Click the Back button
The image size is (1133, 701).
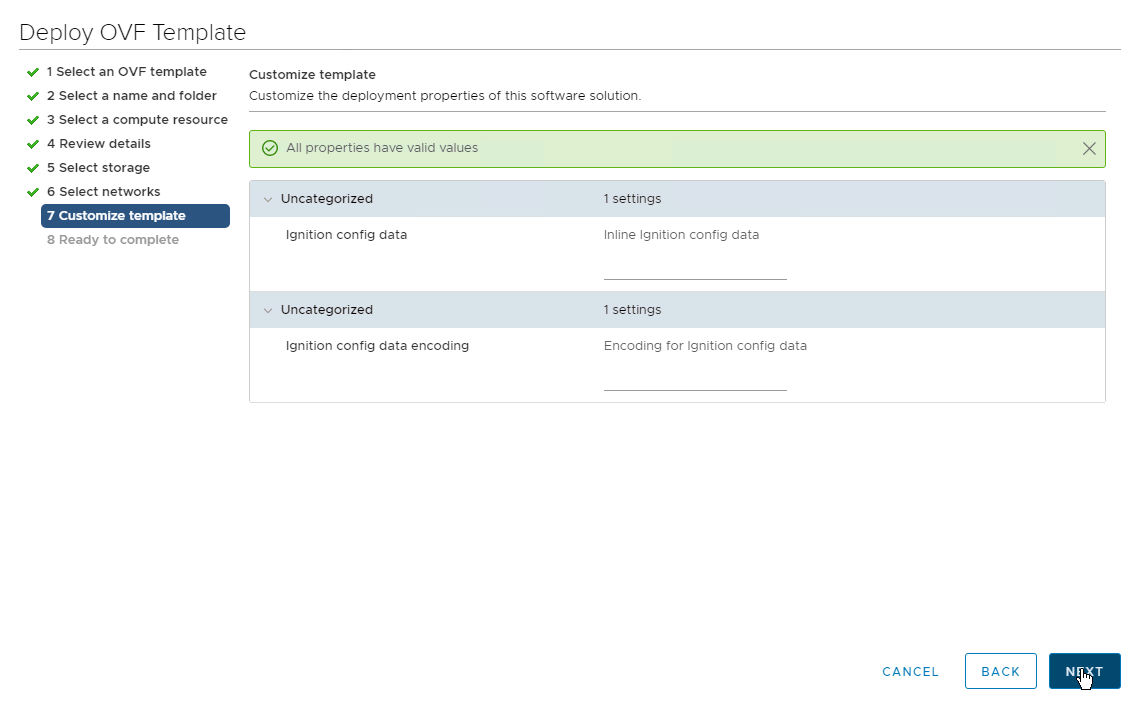1000,671
